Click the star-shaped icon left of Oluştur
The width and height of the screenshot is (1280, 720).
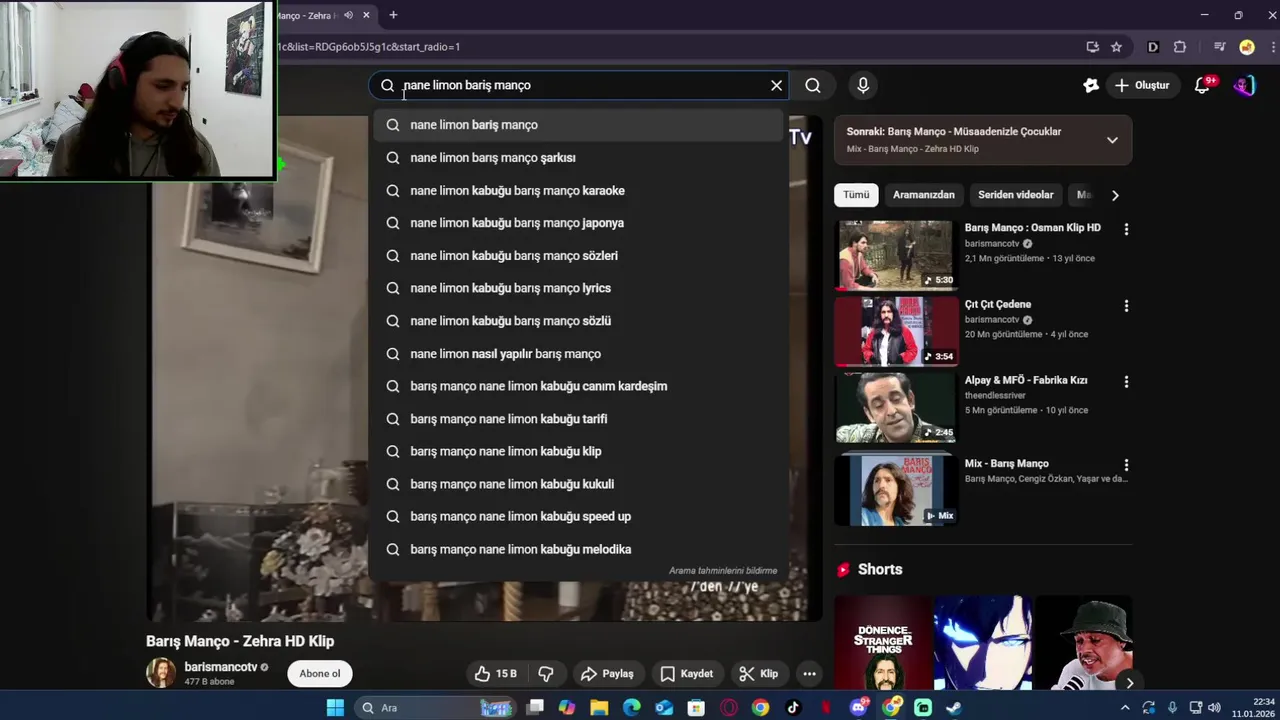point(1091,85)
